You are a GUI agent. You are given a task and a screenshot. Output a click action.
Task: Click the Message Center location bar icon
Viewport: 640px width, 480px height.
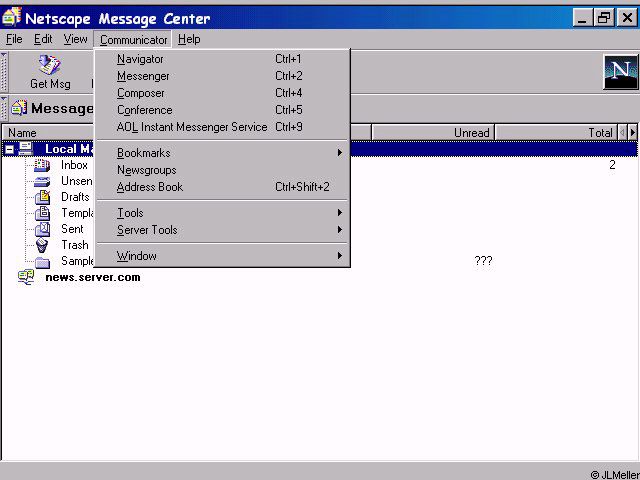pos(19,108)
